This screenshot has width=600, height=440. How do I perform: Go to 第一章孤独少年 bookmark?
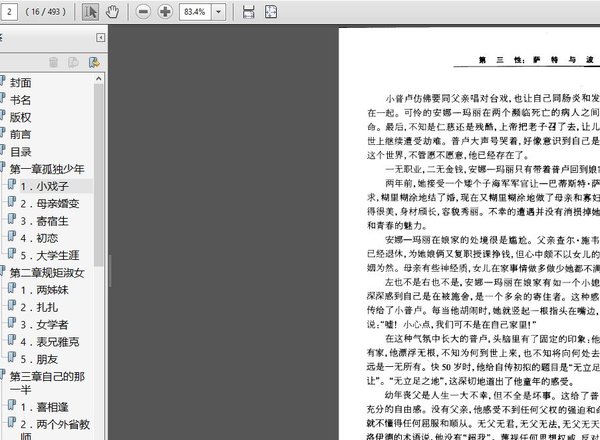tap(47, 169)
